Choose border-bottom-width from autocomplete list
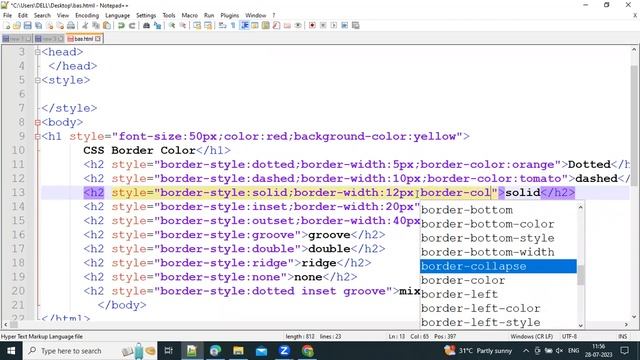Viewport: 640px width, 360px height. click(x=498, y=252)
